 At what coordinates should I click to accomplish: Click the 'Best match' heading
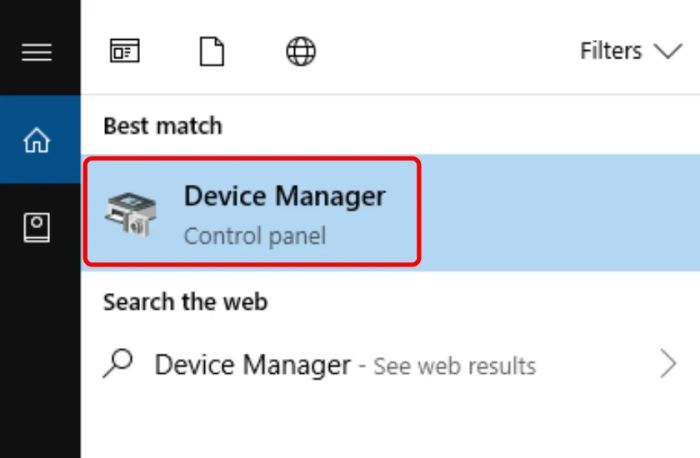point(162,125)
